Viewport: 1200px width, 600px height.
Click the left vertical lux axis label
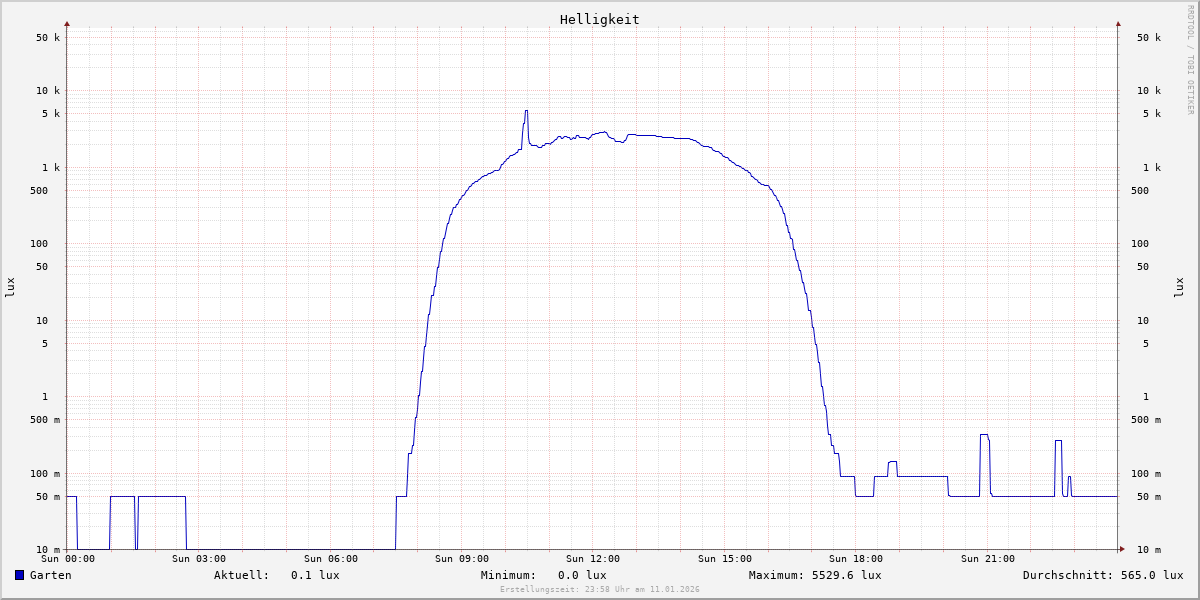(x=10, y=287)
